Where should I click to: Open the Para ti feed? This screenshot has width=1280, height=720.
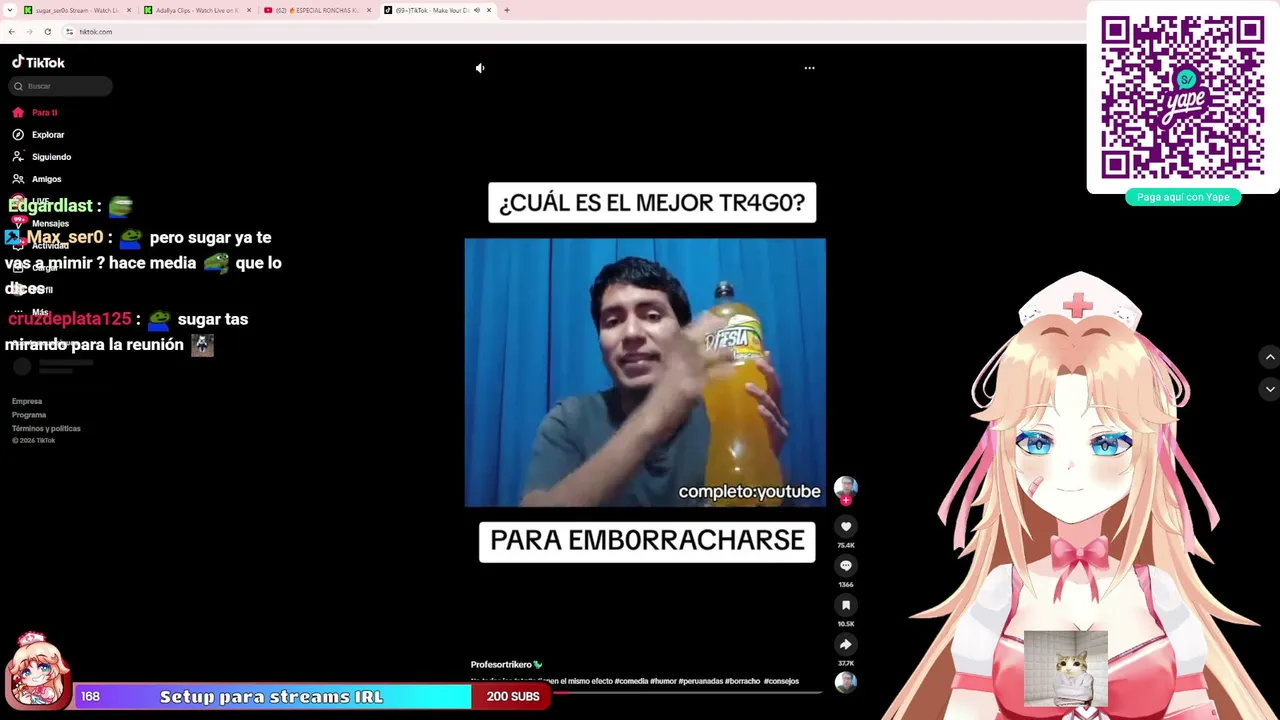[x=44, y=113]
